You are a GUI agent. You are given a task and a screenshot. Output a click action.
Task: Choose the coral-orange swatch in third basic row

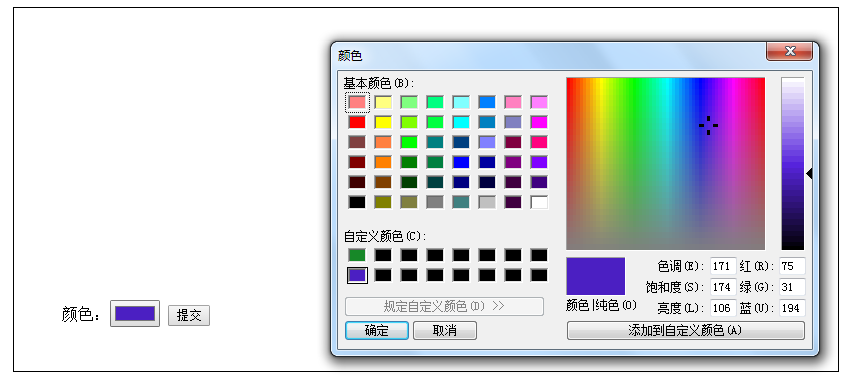[x=383, y=142]
